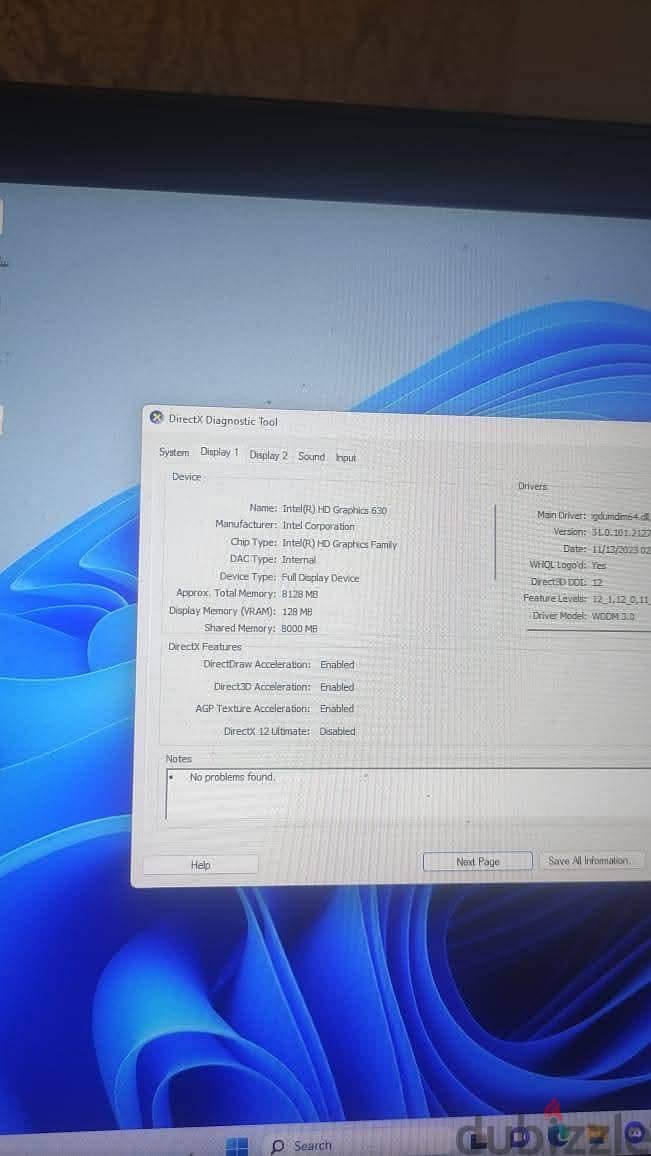Click the Help button

coord(201,865)
